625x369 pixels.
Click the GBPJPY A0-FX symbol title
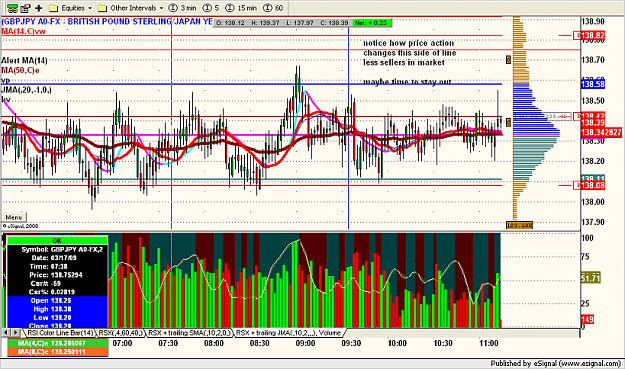click(x=107, y=22)
